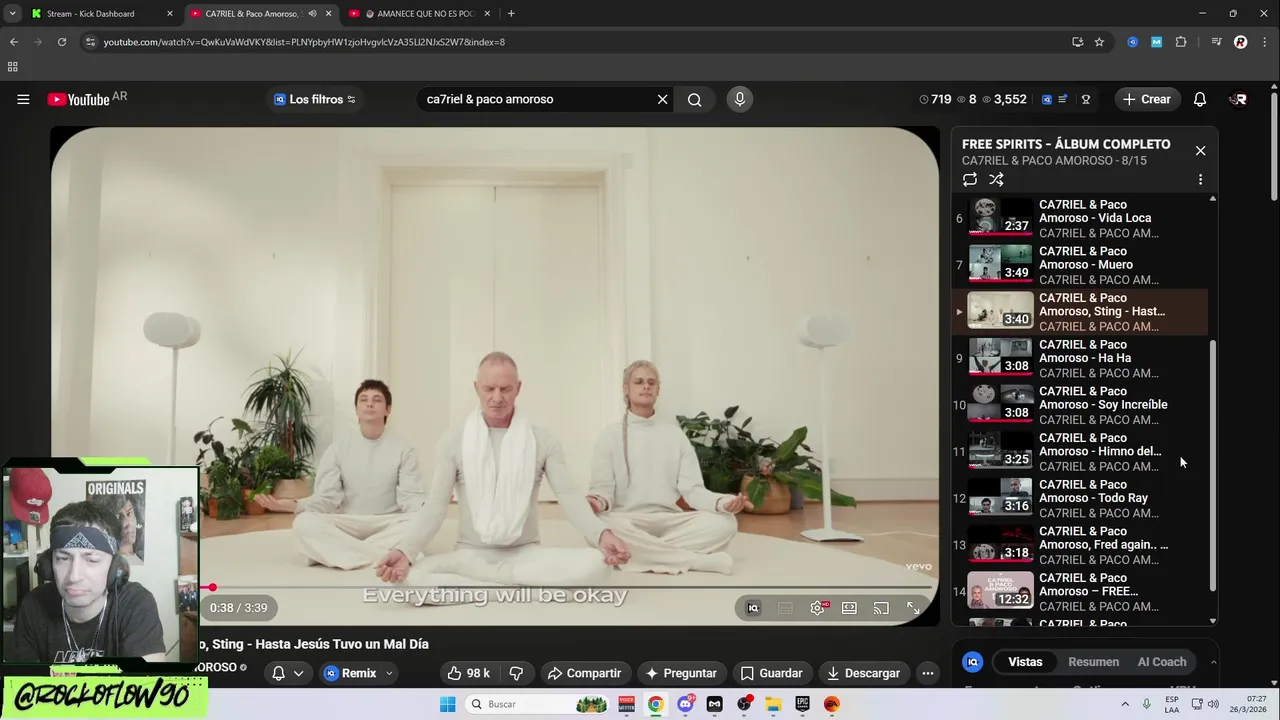Viewport: 1280px width, 720px height.
Task: Go to YouTube home via logo
Action: click(x=79, y=99)
